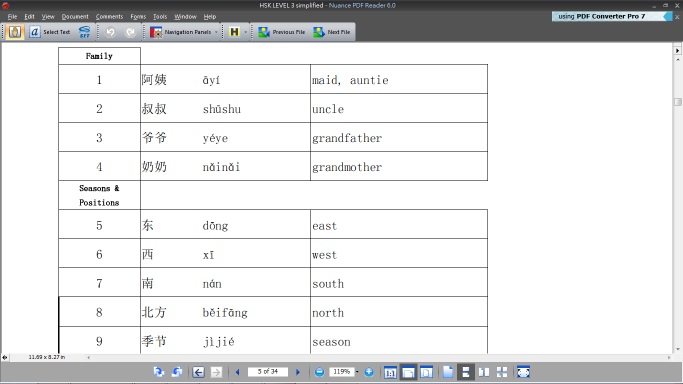Open the View menu
The image size is (683, 384).
(x=48, y=17)
